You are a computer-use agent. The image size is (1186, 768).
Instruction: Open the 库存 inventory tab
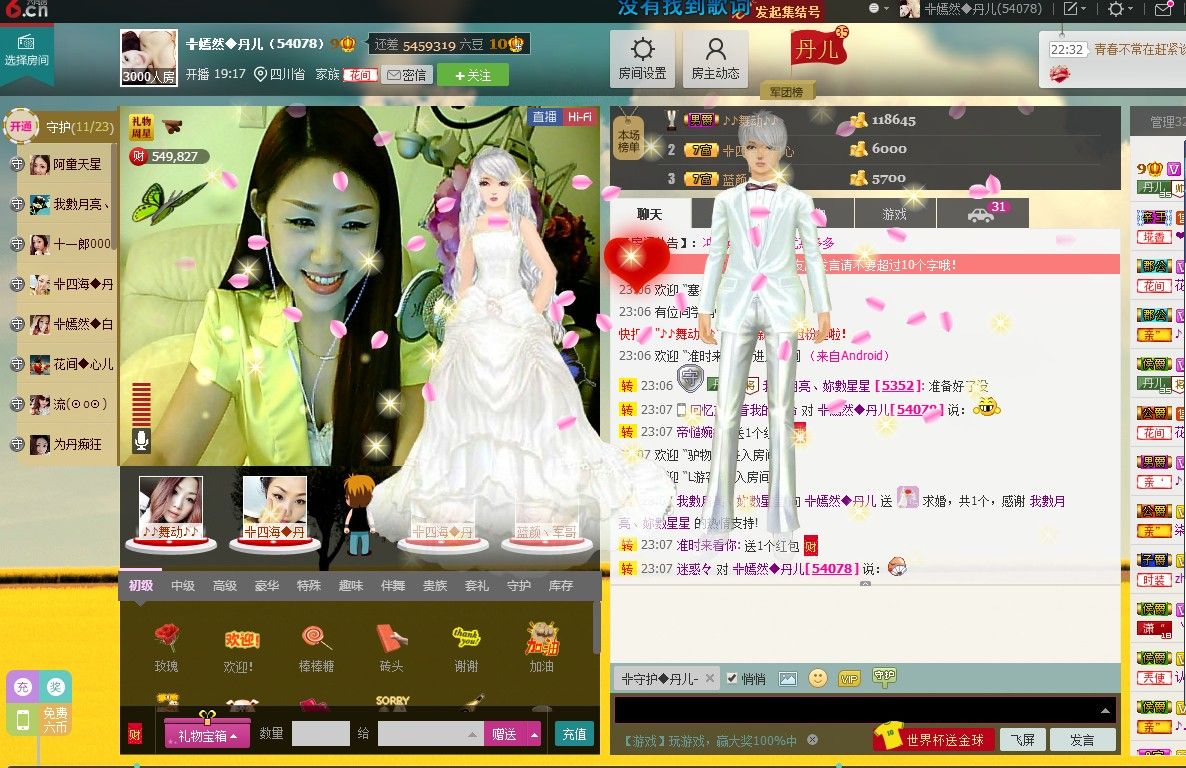(x=560, y=585)
